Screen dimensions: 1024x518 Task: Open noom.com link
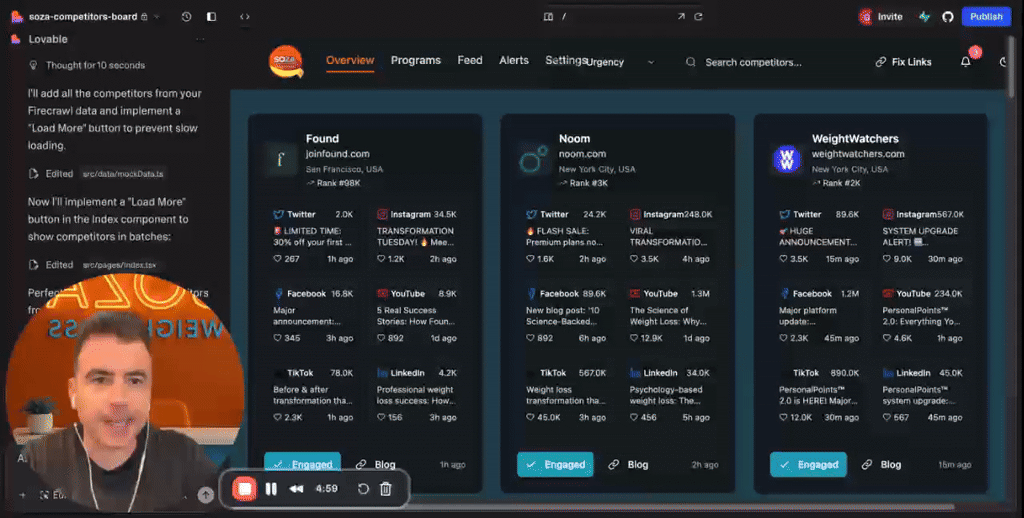pos(582,154)
